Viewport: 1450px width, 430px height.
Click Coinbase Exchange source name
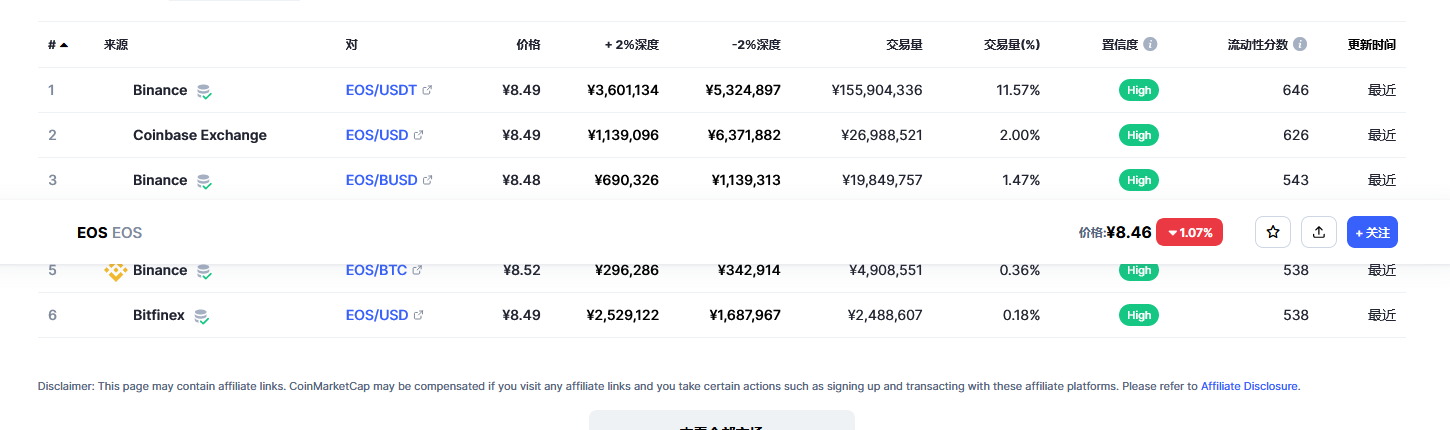pyautogui.click(x=200, y=135)
